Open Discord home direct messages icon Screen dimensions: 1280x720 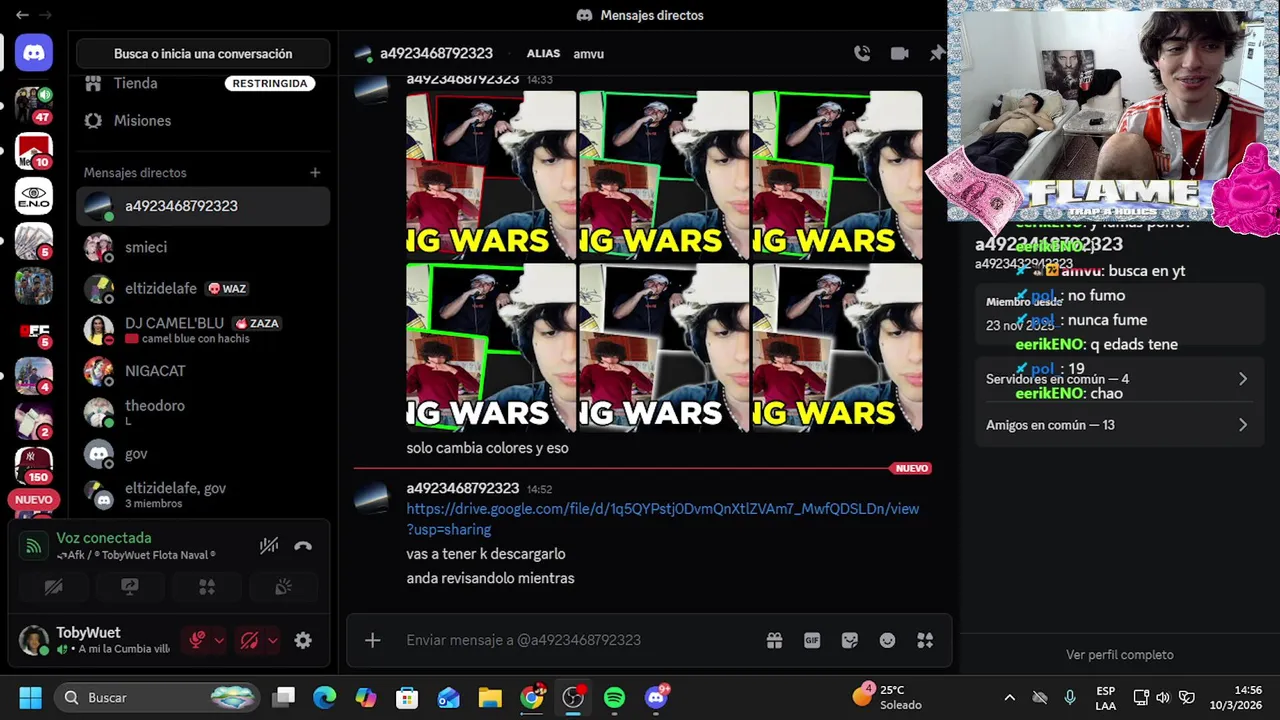click(x=34, y=53)
